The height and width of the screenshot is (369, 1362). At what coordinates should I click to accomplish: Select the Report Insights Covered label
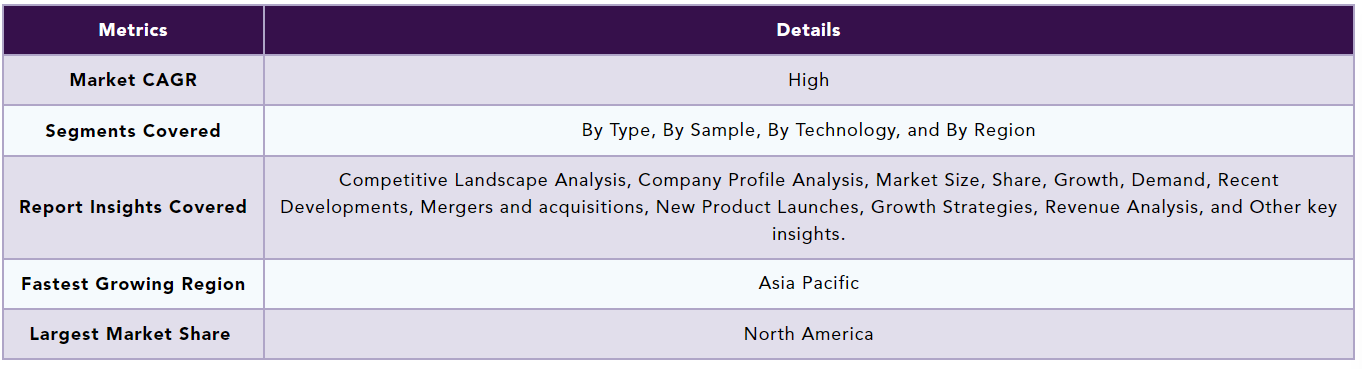point(133,207)
